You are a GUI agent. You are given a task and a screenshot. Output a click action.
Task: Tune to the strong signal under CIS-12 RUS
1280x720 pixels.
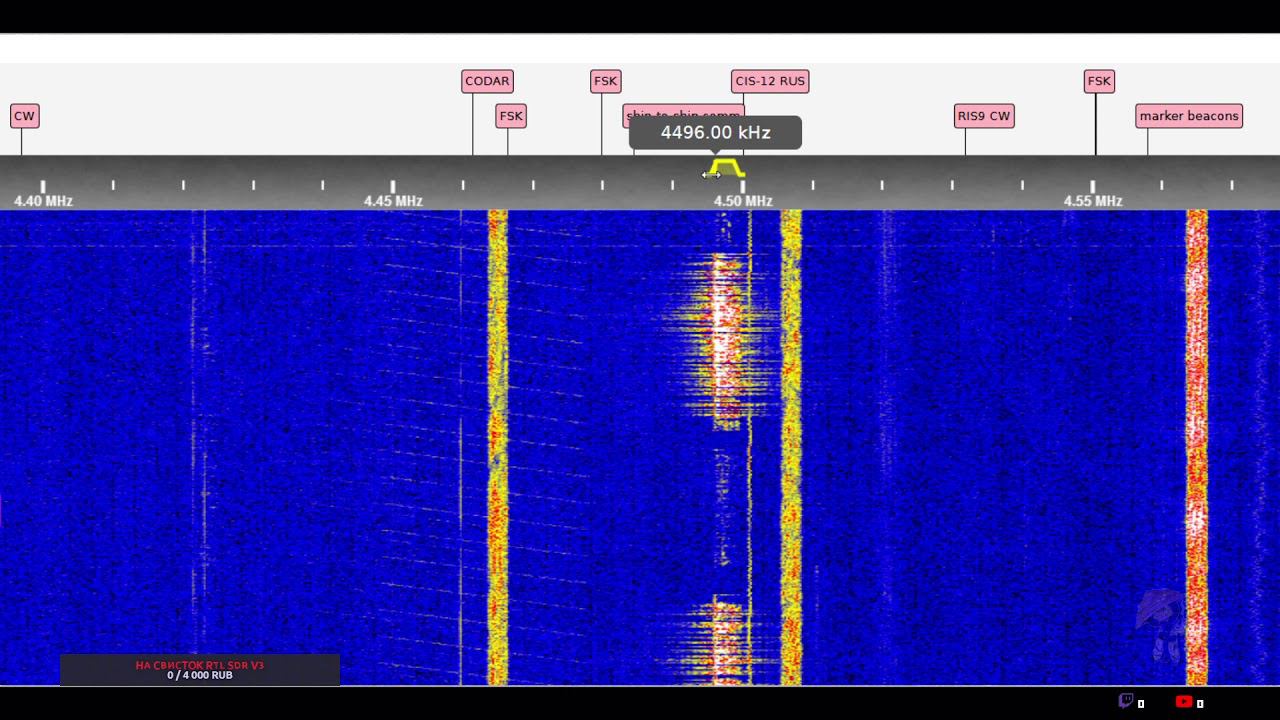pyautogui.click(x=791, y=447)
